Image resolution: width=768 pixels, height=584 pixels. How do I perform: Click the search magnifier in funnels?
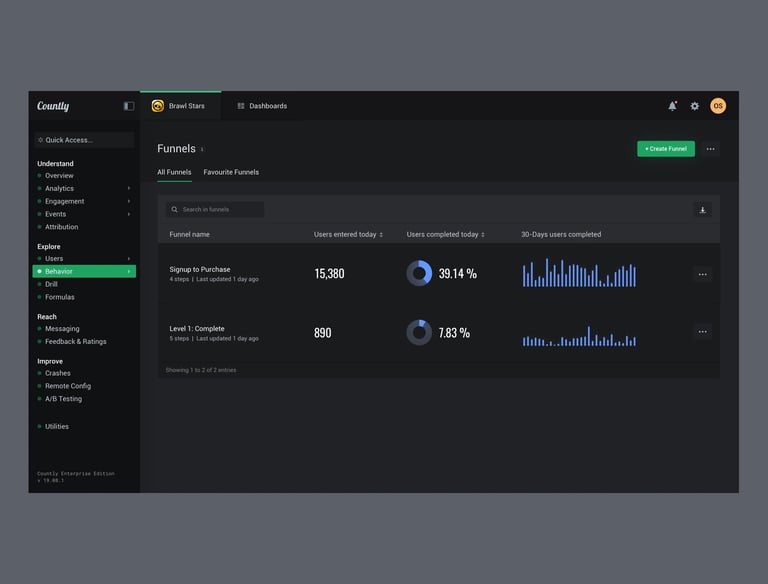174,210
